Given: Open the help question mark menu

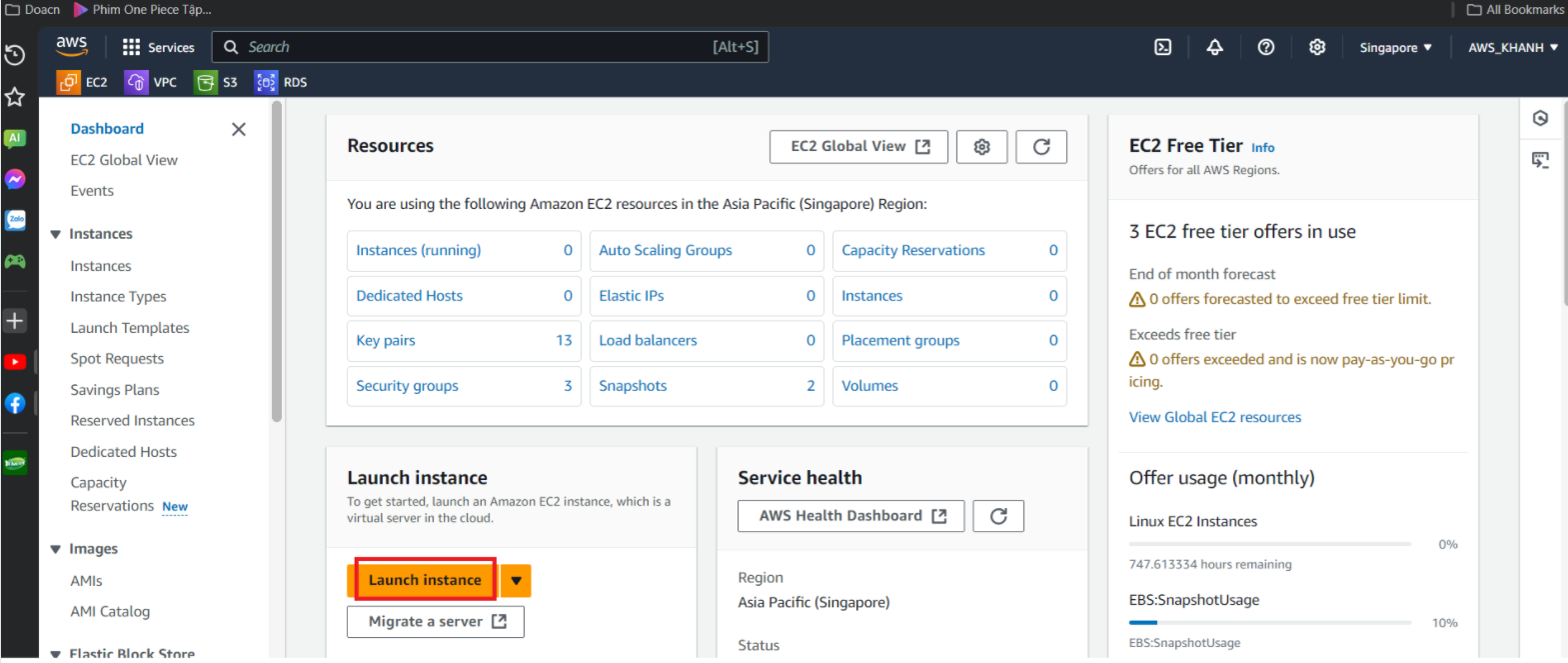Looking at the screenshot, I should point(1266,47).
